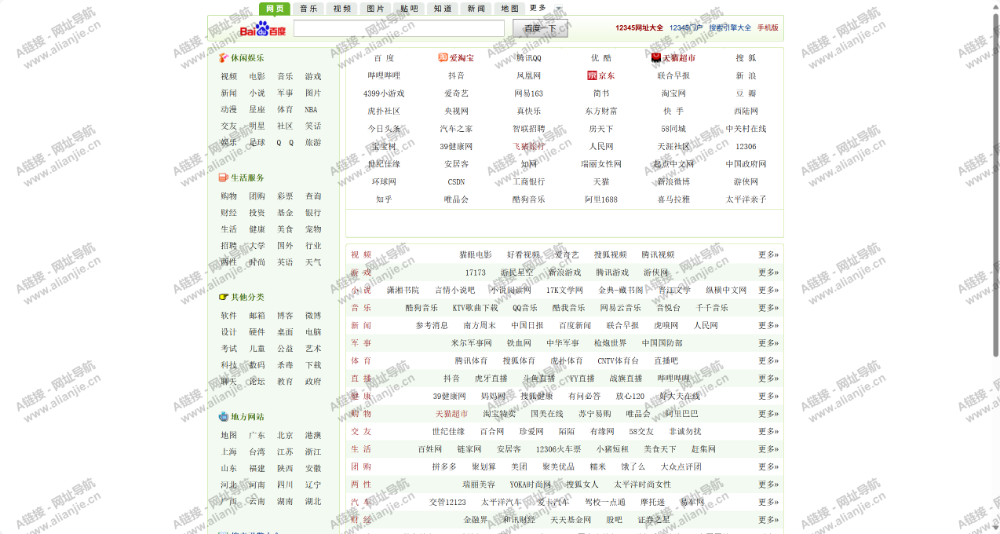Open 工商银行 in the top grid

[529, 182]
